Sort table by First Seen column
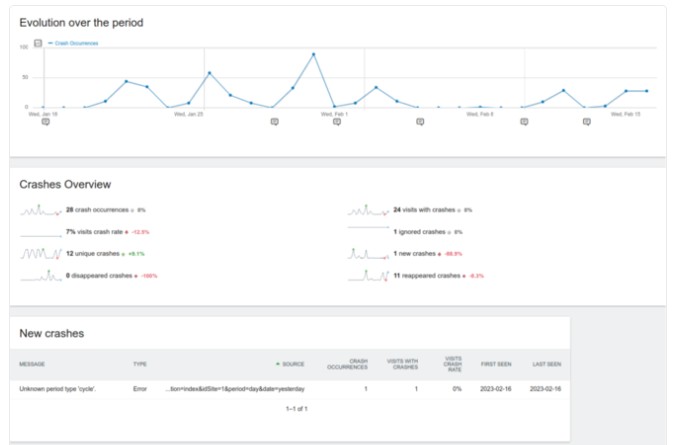Viewport: 675px width, 445px height. point(496,364)
